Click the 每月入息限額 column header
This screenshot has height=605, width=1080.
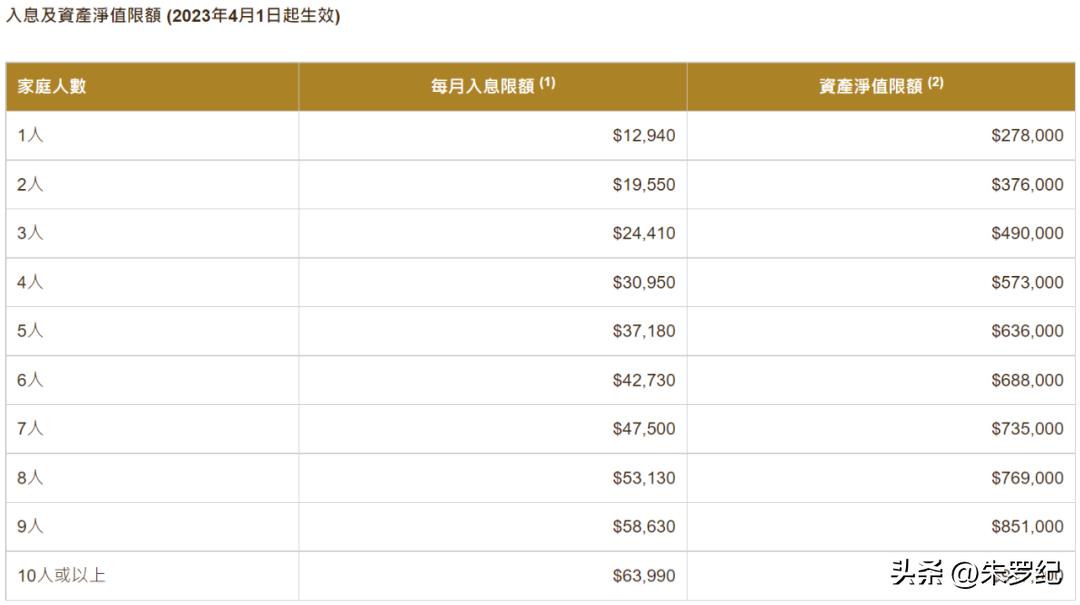point(483,87)
